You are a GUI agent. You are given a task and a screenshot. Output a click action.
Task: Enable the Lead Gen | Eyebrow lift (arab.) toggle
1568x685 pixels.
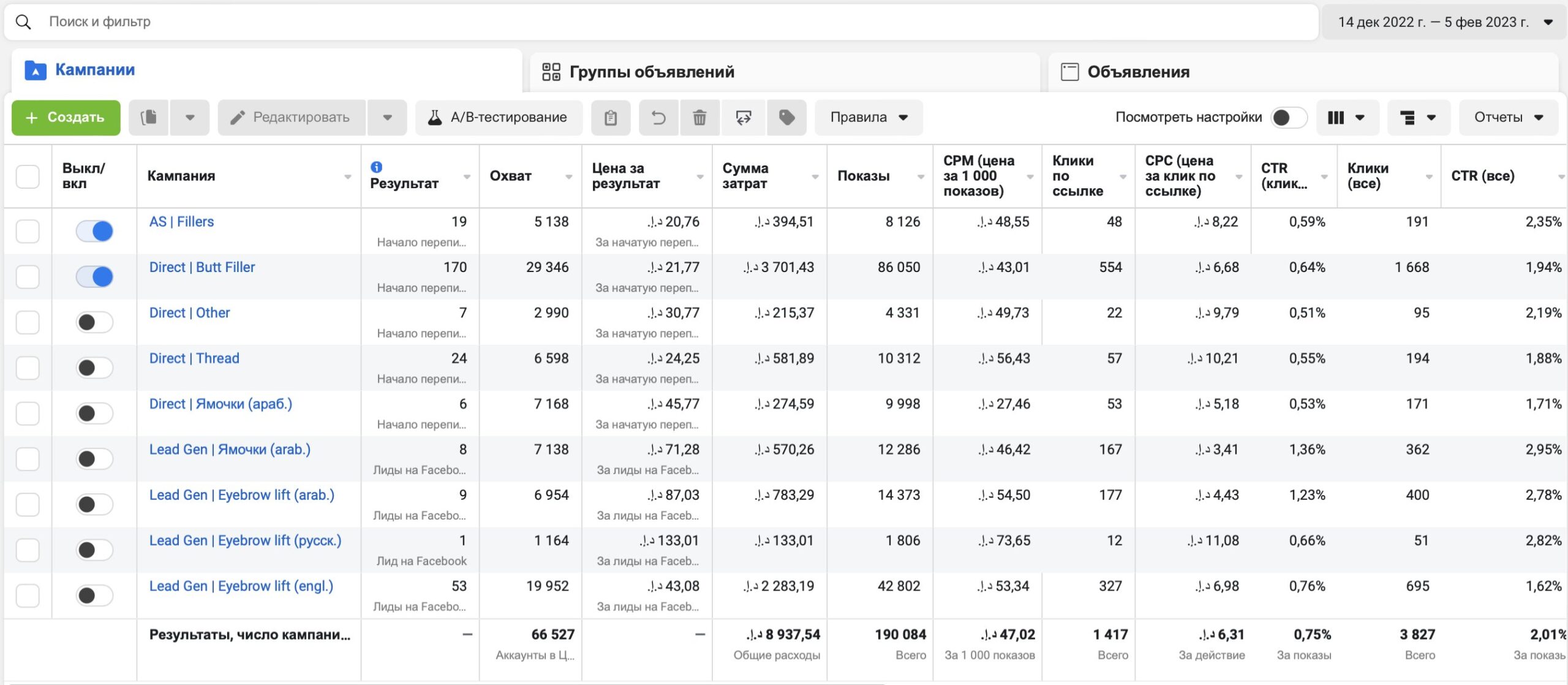pos(94,504)
